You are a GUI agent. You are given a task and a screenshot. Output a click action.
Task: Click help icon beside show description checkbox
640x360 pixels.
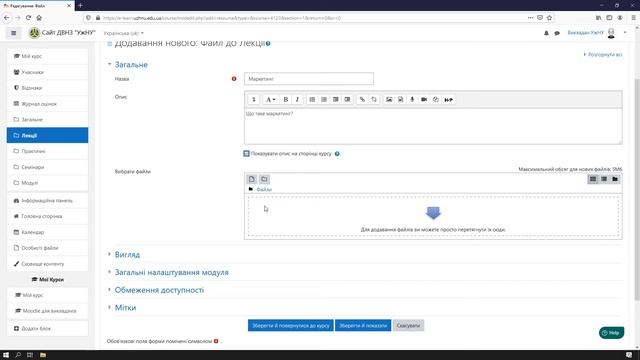(x=337, y=154)
